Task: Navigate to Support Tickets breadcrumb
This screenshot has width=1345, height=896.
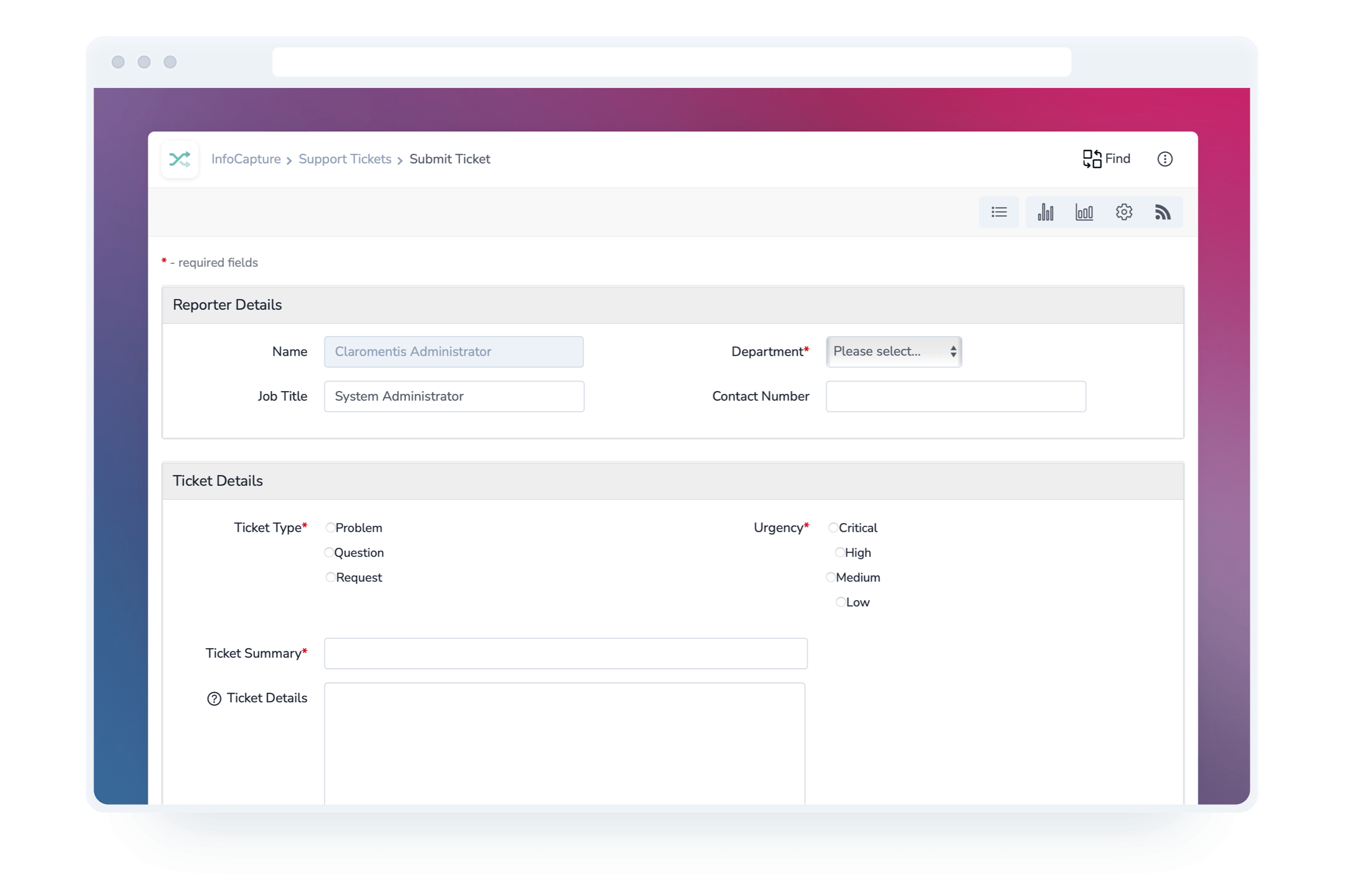Action: coord(344,159)
